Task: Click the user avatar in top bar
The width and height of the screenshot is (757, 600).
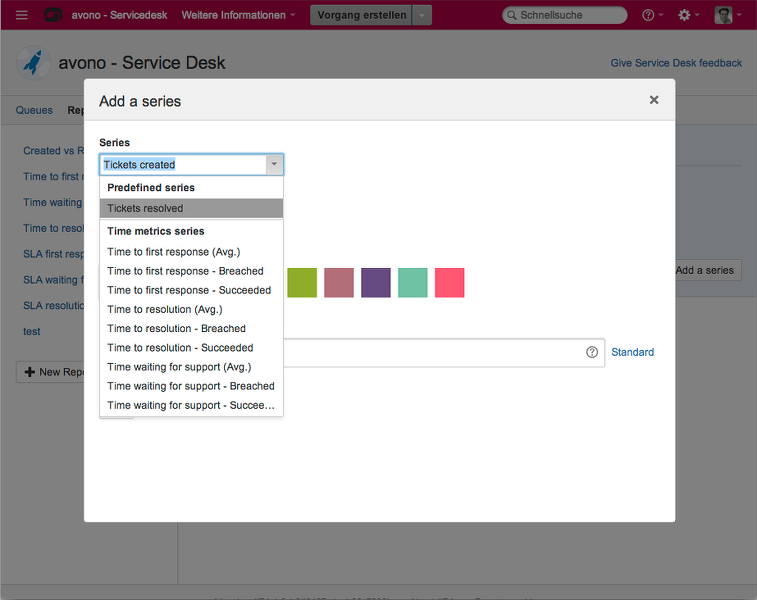Action: tap(723, 15)
